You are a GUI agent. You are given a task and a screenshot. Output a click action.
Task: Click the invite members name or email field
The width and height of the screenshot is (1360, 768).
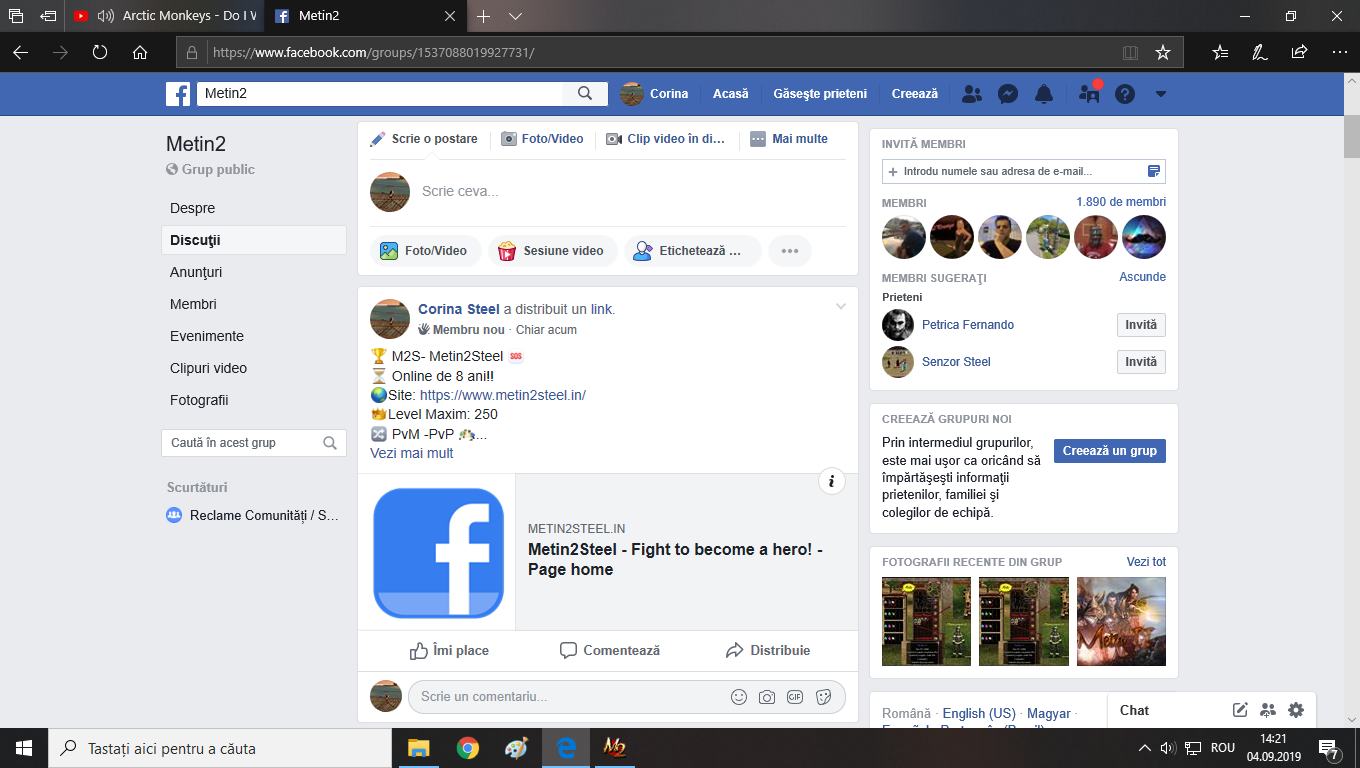1024,171
